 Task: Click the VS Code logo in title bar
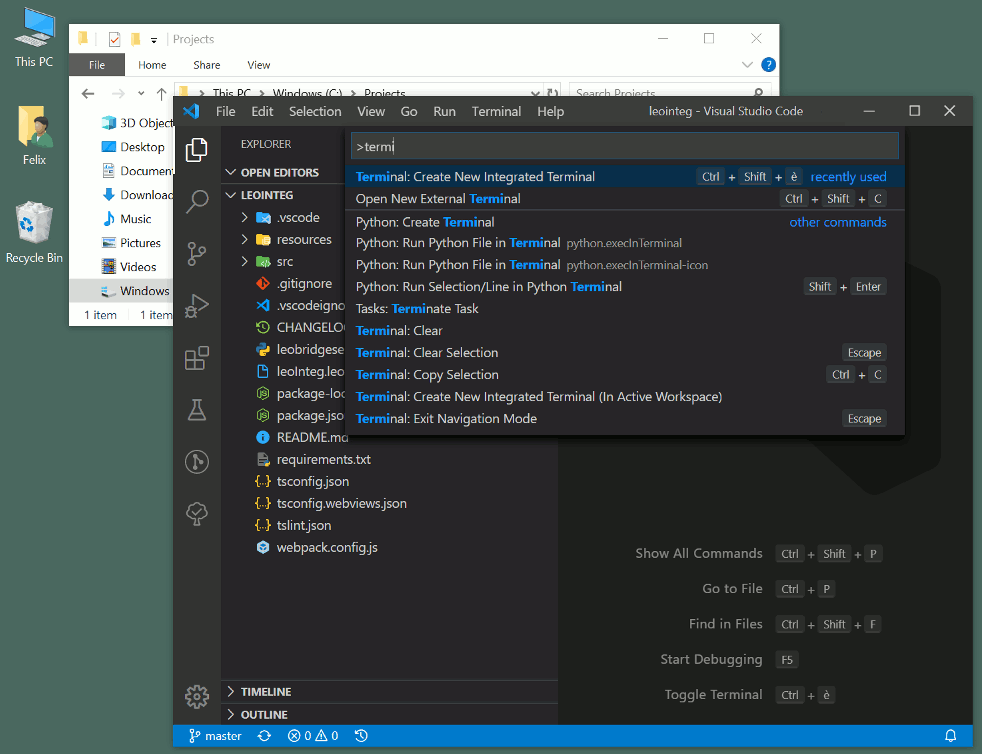(x=191, y=111)
